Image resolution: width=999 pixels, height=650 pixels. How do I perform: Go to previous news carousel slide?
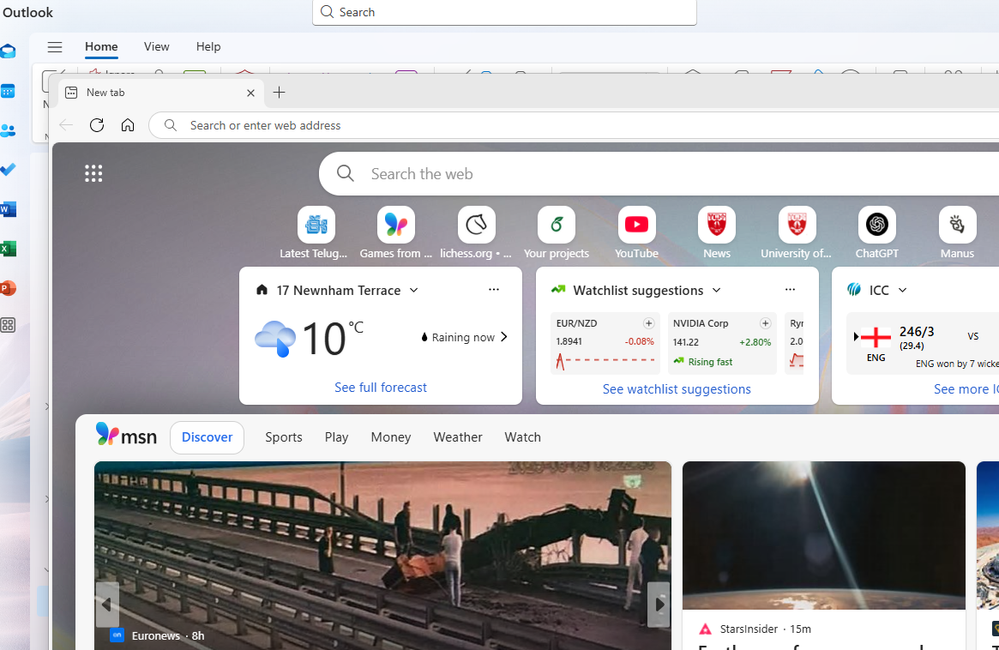(x=107, y=603)
